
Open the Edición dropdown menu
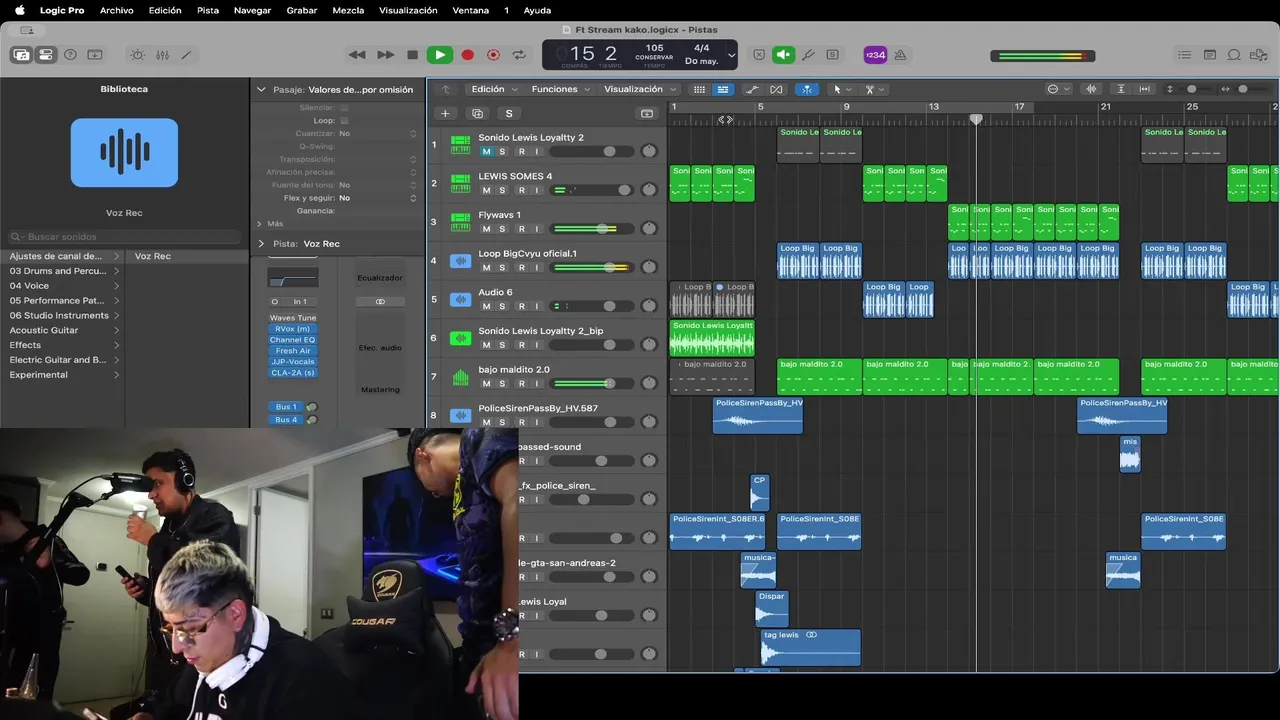494,89
